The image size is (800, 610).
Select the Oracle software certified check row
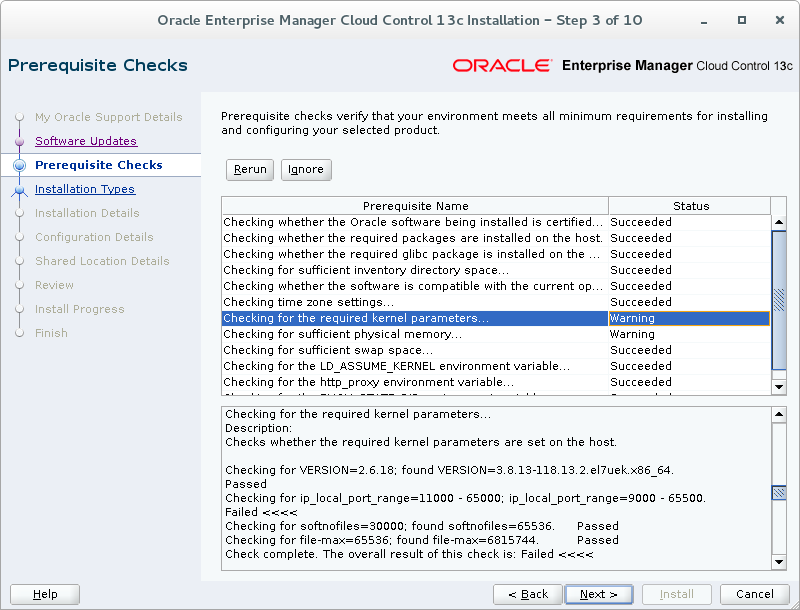pos(496,222)
